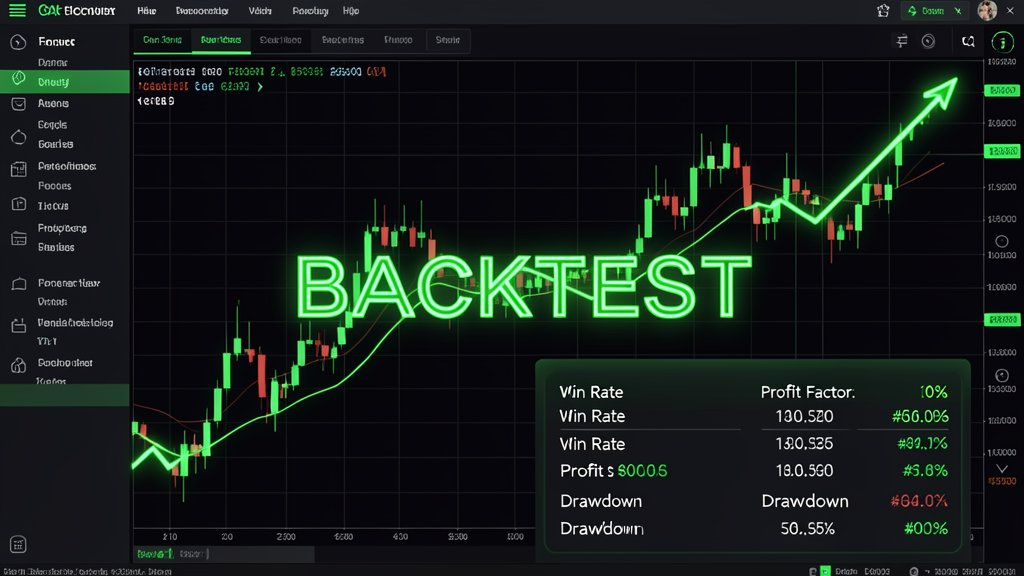Viewport: 1024px width, 576px height.
Task: Select the Tisous sidebar item
Action: 53,206
